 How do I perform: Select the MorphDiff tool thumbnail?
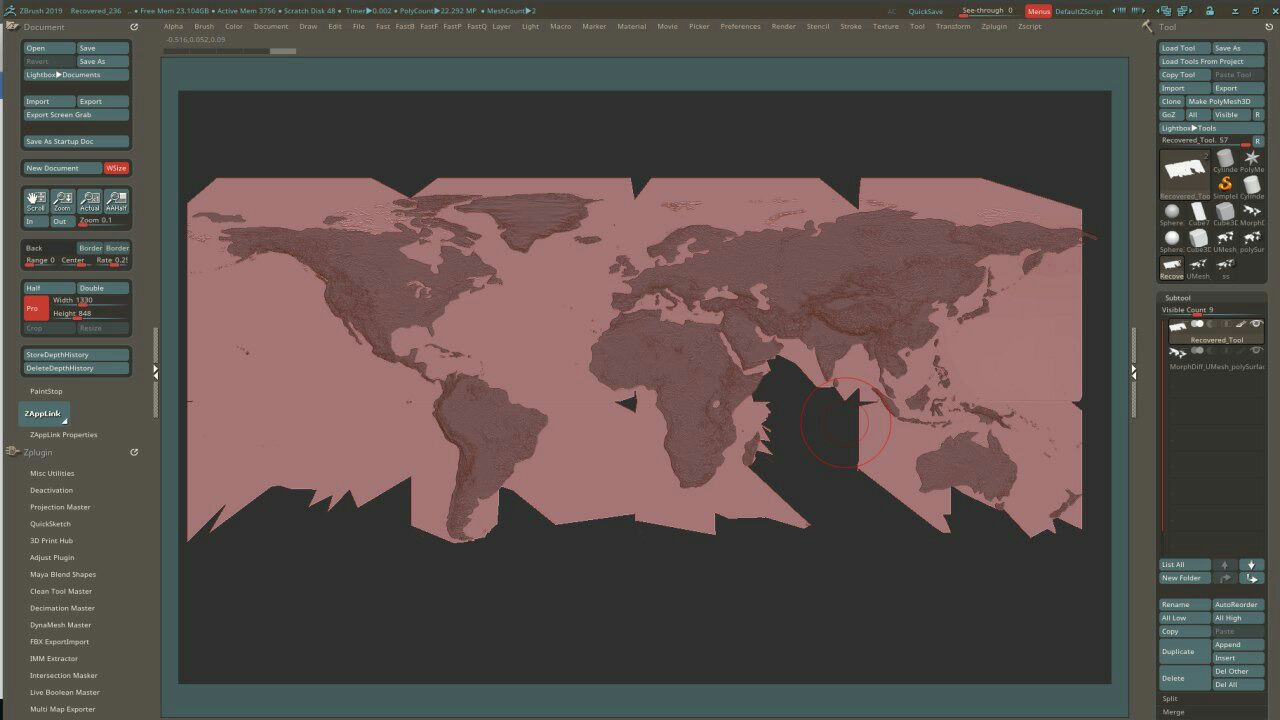tap(1252, 212)
